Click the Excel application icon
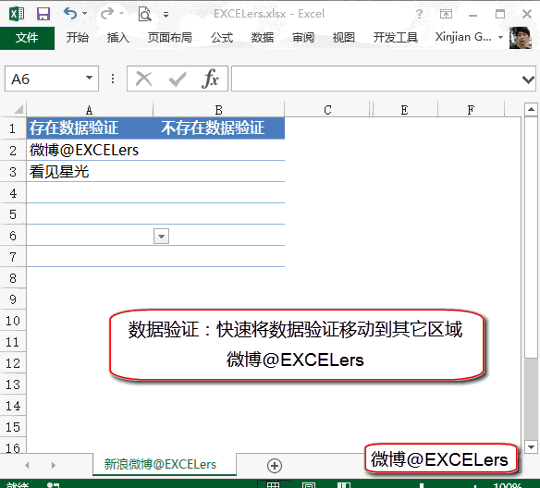Screen dimensions: 540x488 (17, 14)
